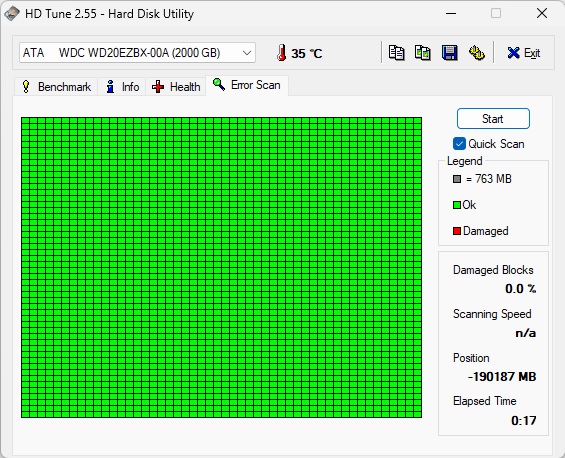
Task: Select the Error Scan tab
Action: (247, 85)
